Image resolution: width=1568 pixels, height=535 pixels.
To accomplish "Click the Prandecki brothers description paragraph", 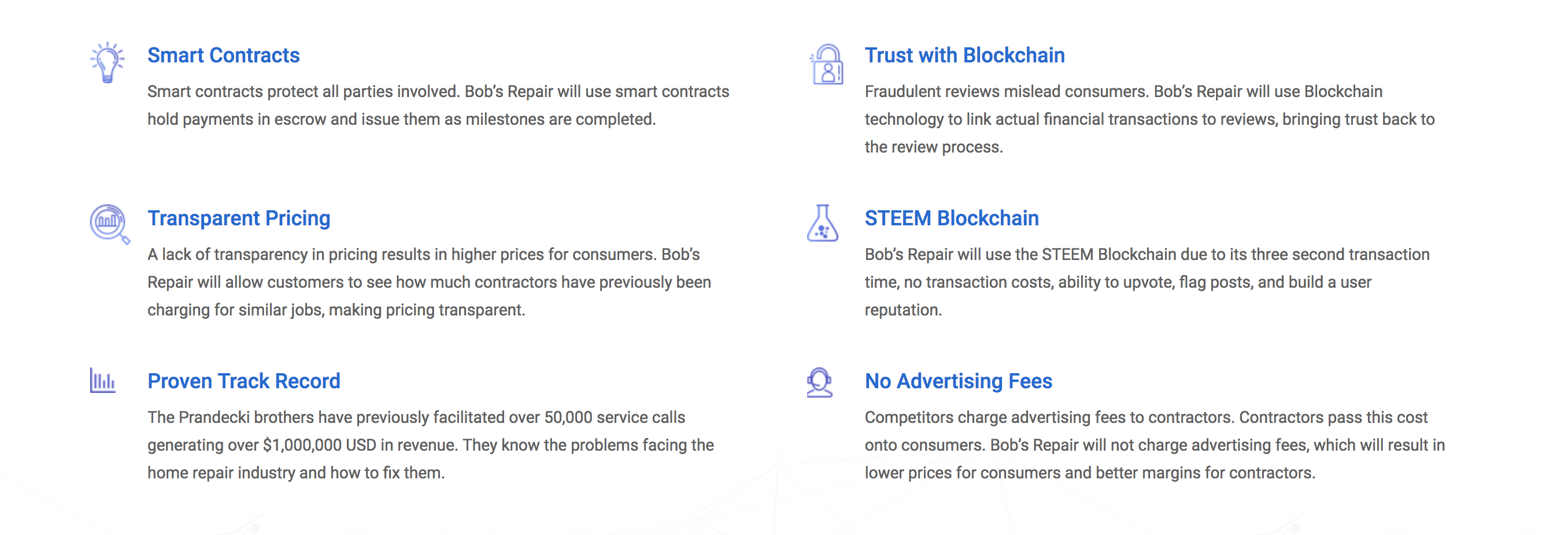I will point(430,445).
